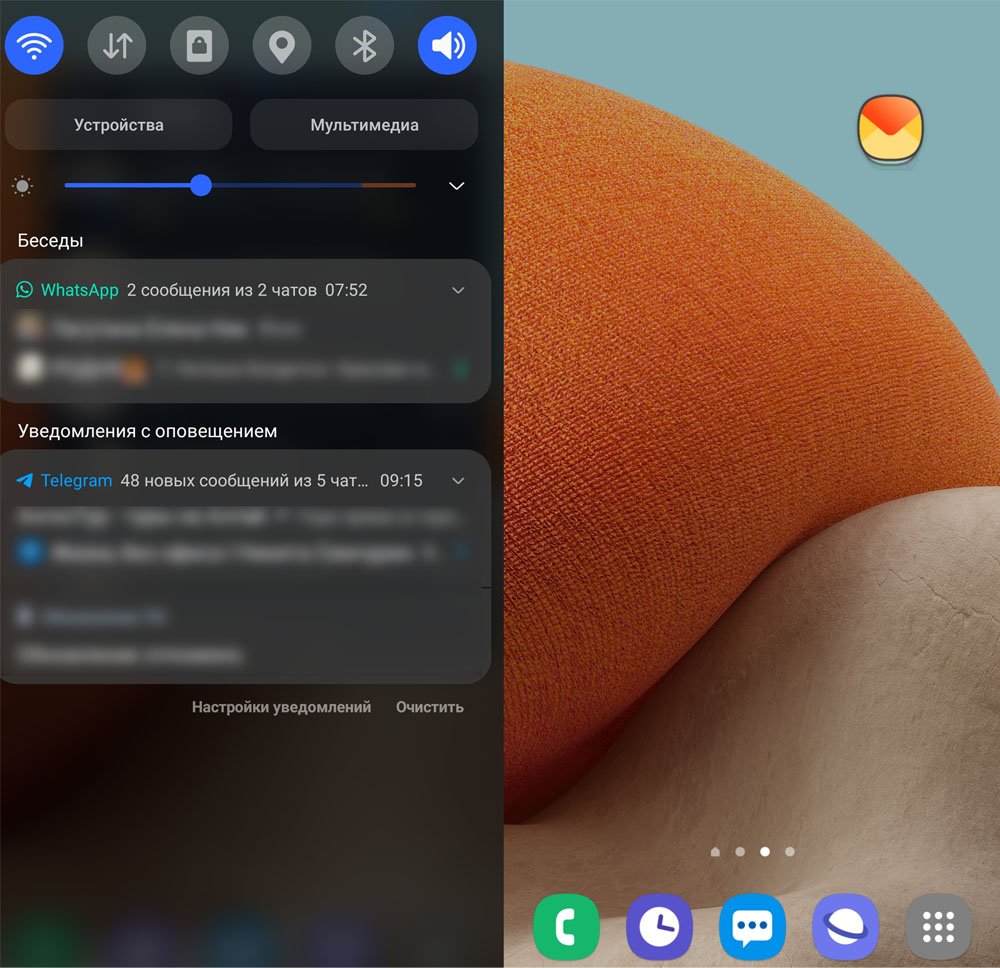Open the Мультимедиа panel
The width and height of the screenshot is (1000, 968).
364,124
